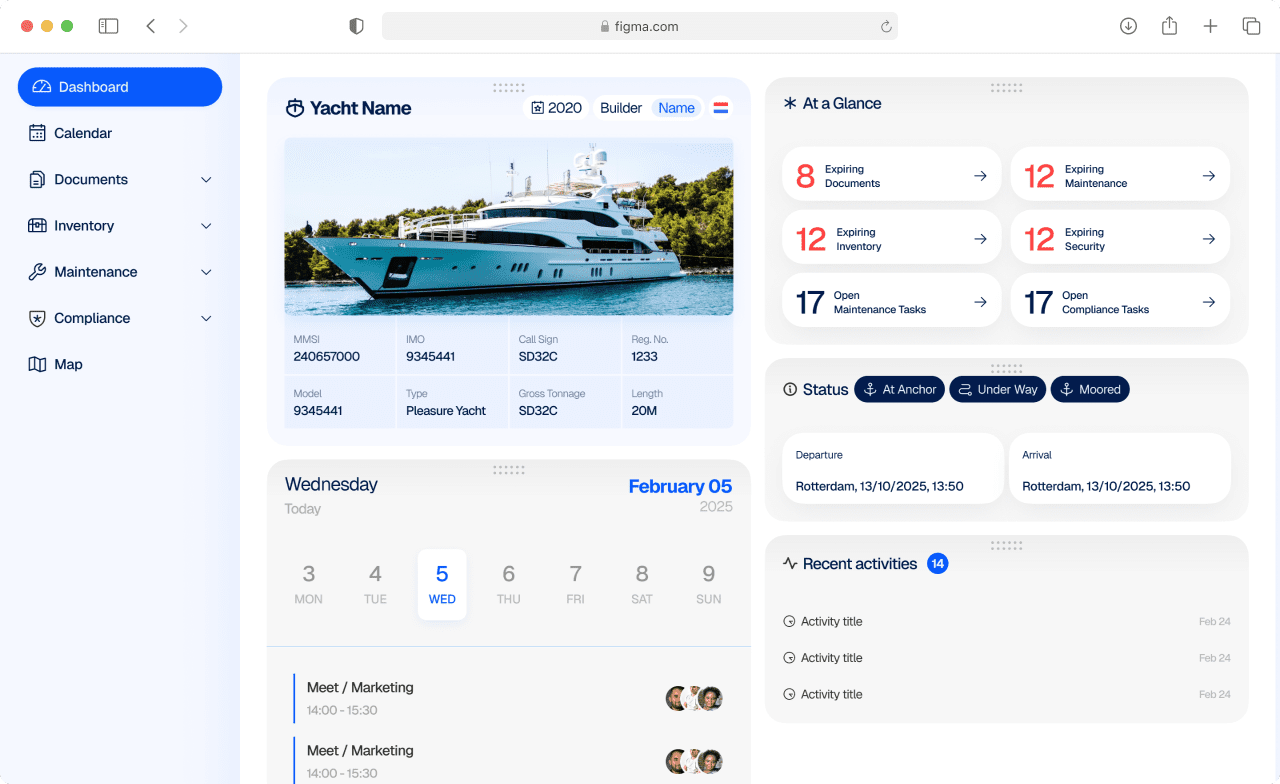
Task: Switch vessel status to Moored
Action: pos(1090,389)
